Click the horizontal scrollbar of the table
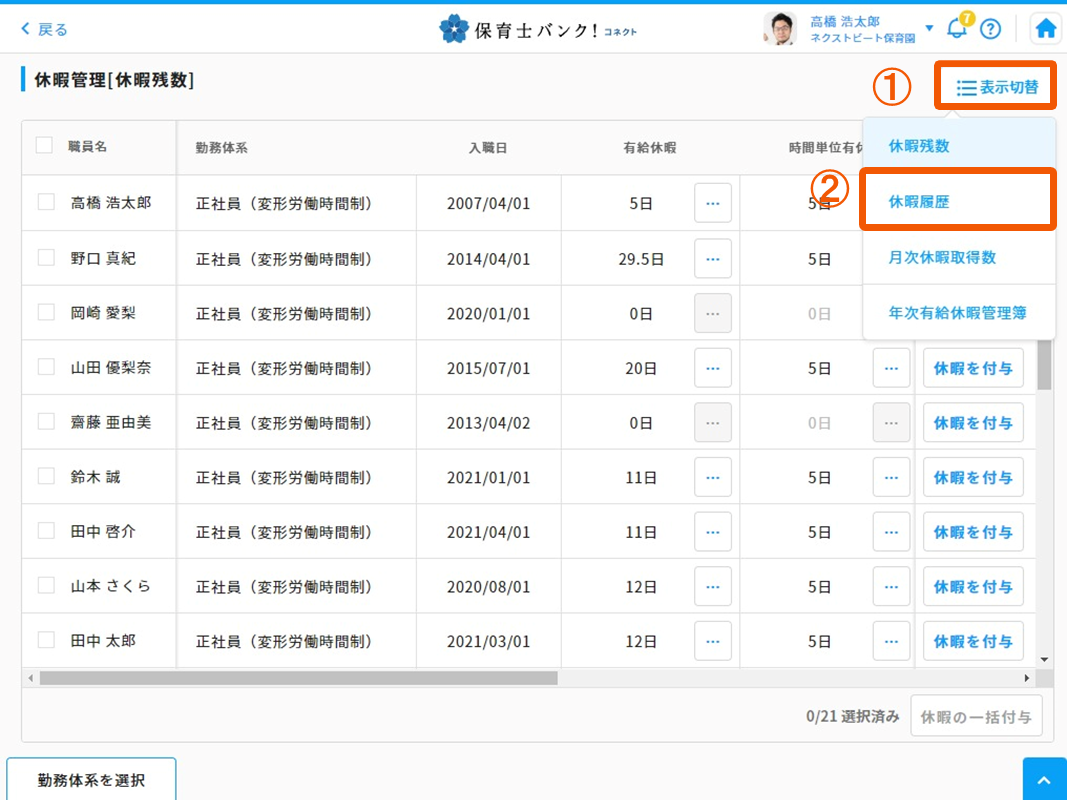This screenshot has height=800, width=1067. [x=298, y=678]
